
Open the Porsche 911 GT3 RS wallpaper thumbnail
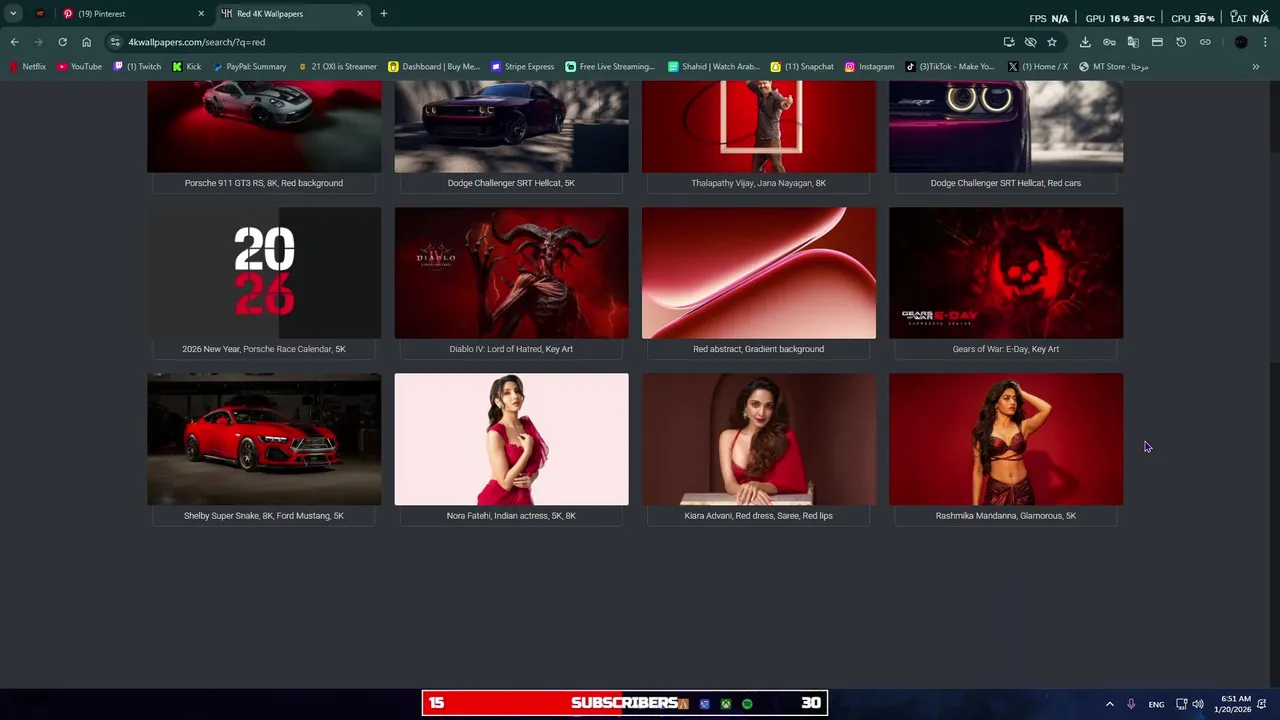[264, 126]
